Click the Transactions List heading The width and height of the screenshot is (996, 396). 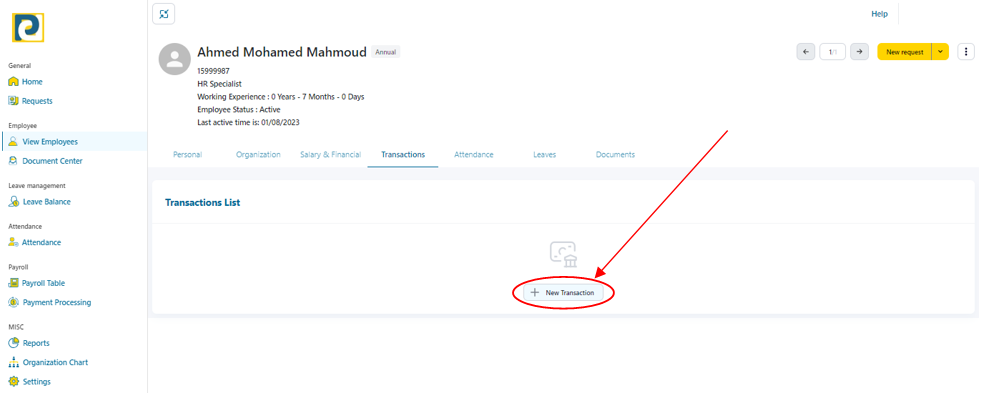pyautogui.click(x=203, y=203)
